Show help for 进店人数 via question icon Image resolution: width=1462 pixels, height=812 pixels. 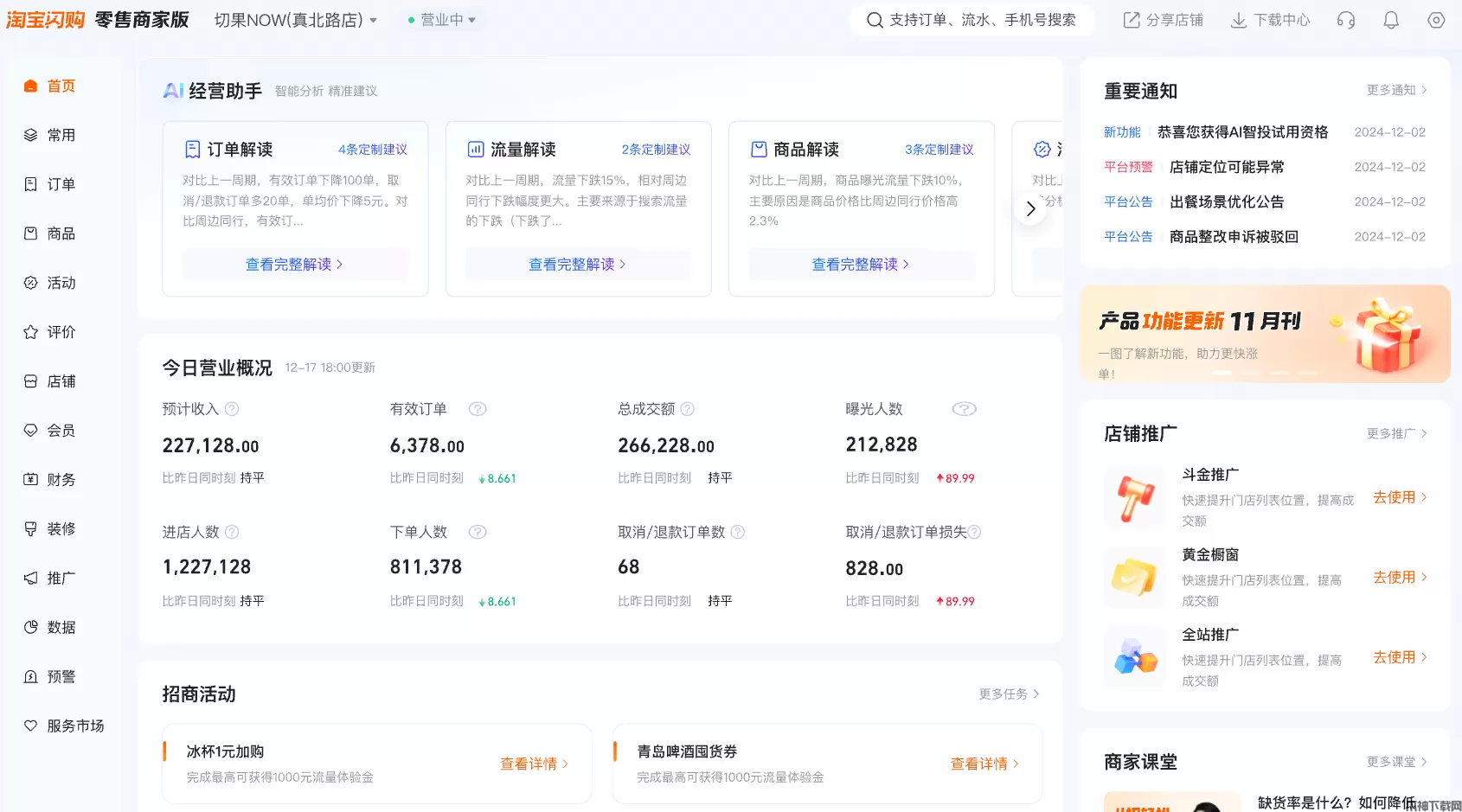coord(232,532)
